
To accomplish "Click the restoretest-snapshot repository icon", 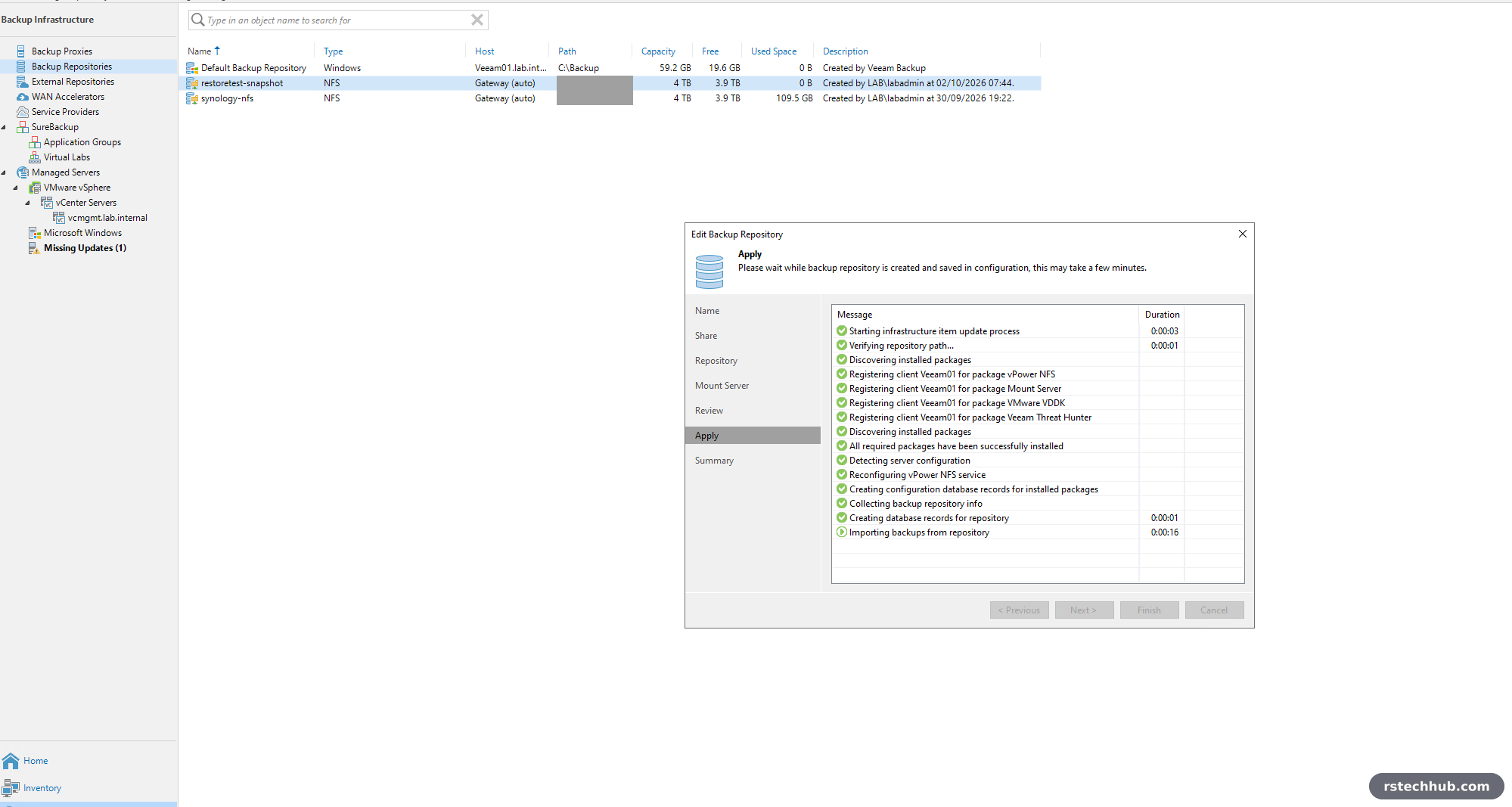I will coord(192,83).
